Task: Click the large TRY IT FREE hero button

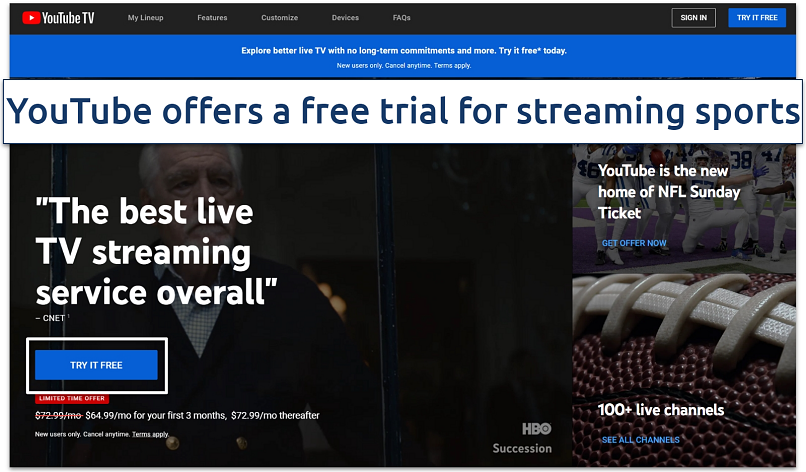Action: click(96, 365)
